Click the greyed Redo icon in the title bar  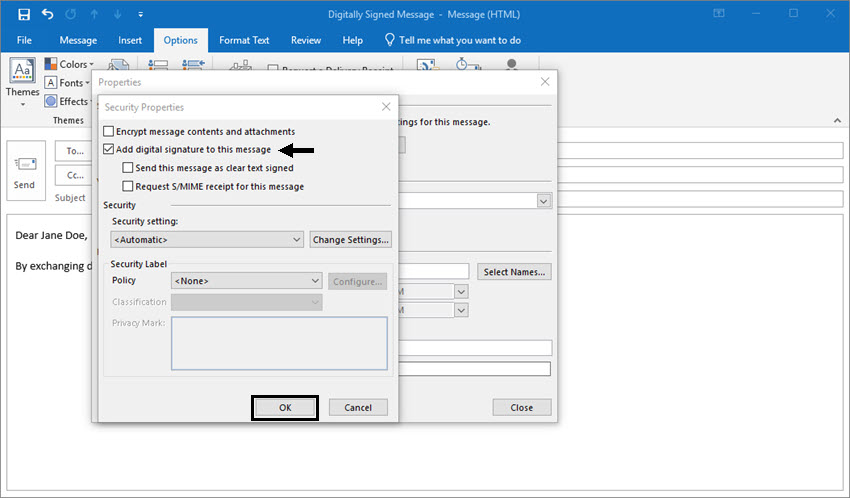point(71,14)
